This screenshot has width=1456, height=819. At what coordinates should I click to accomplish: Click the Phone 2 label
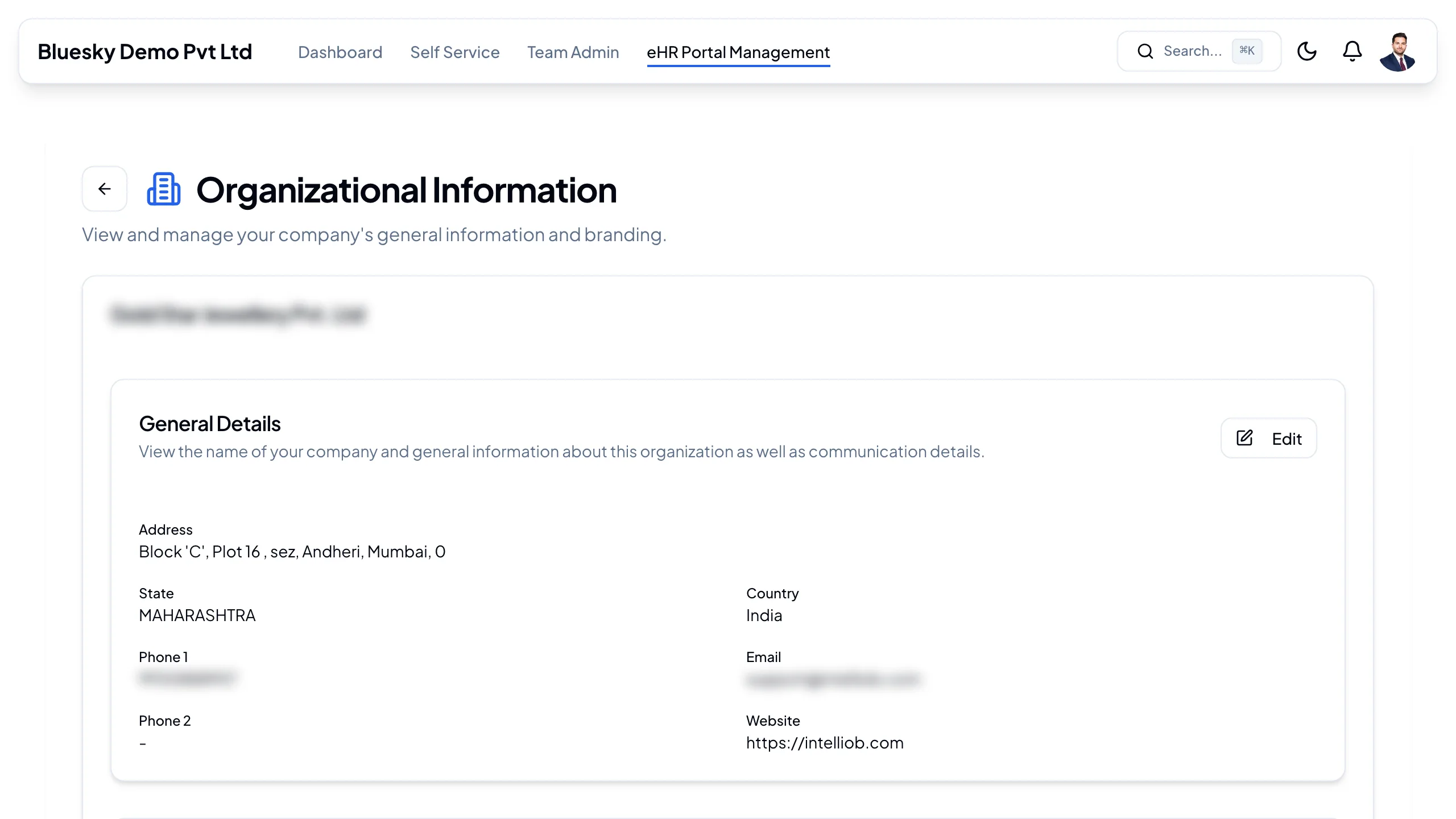tap(164, 721)
